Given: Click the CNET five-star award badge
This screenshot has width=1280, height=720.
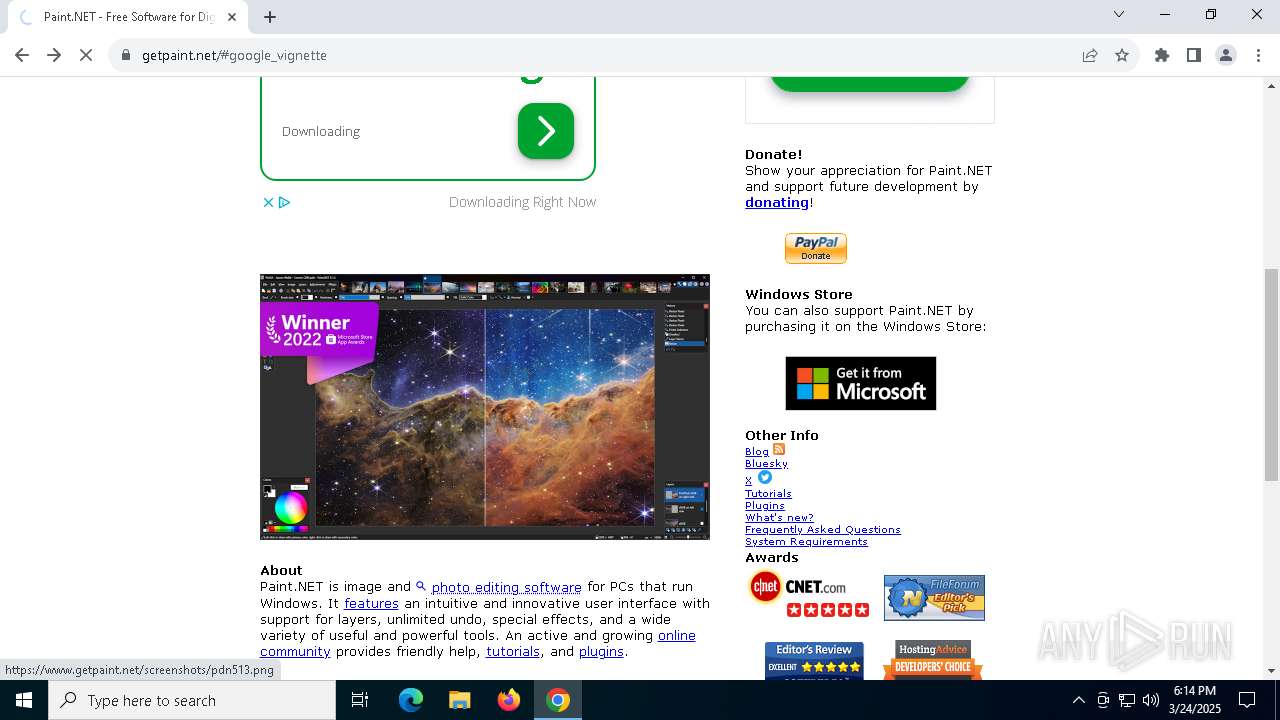Looking at the screenshot, I should pos(809,594).
